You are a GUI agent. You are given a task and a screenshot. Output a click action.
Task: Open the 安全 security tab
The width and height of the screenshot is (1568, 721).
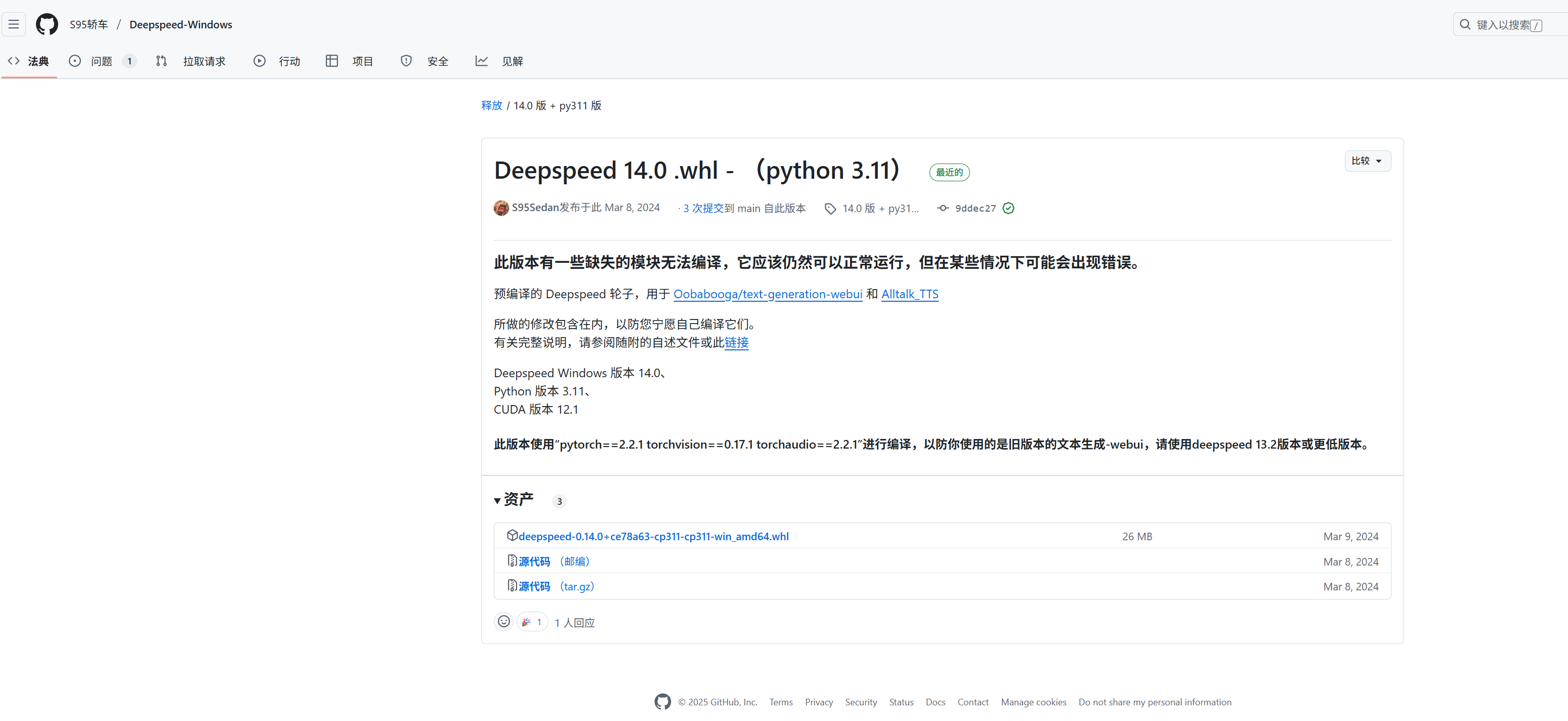point(437,61)
